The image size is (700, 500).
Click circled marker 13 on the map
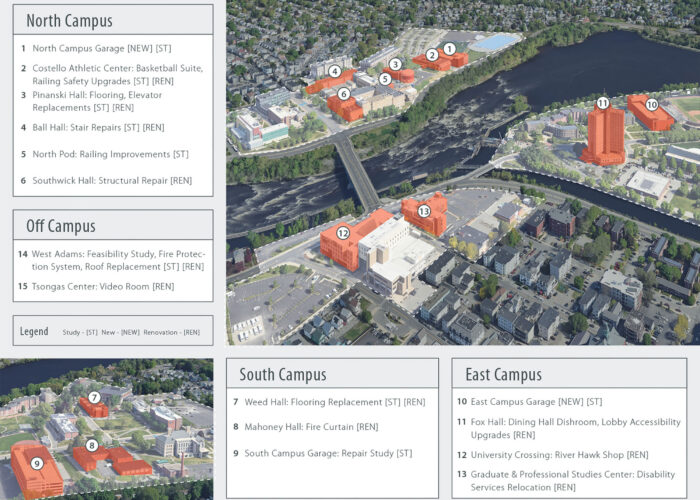[x=424, y=211]
